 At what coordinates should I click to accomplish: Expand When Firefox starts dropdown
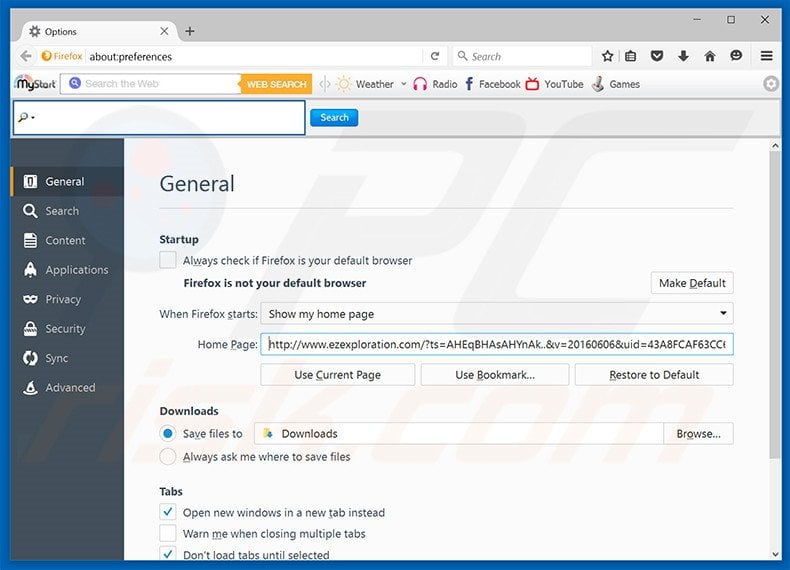497,313
